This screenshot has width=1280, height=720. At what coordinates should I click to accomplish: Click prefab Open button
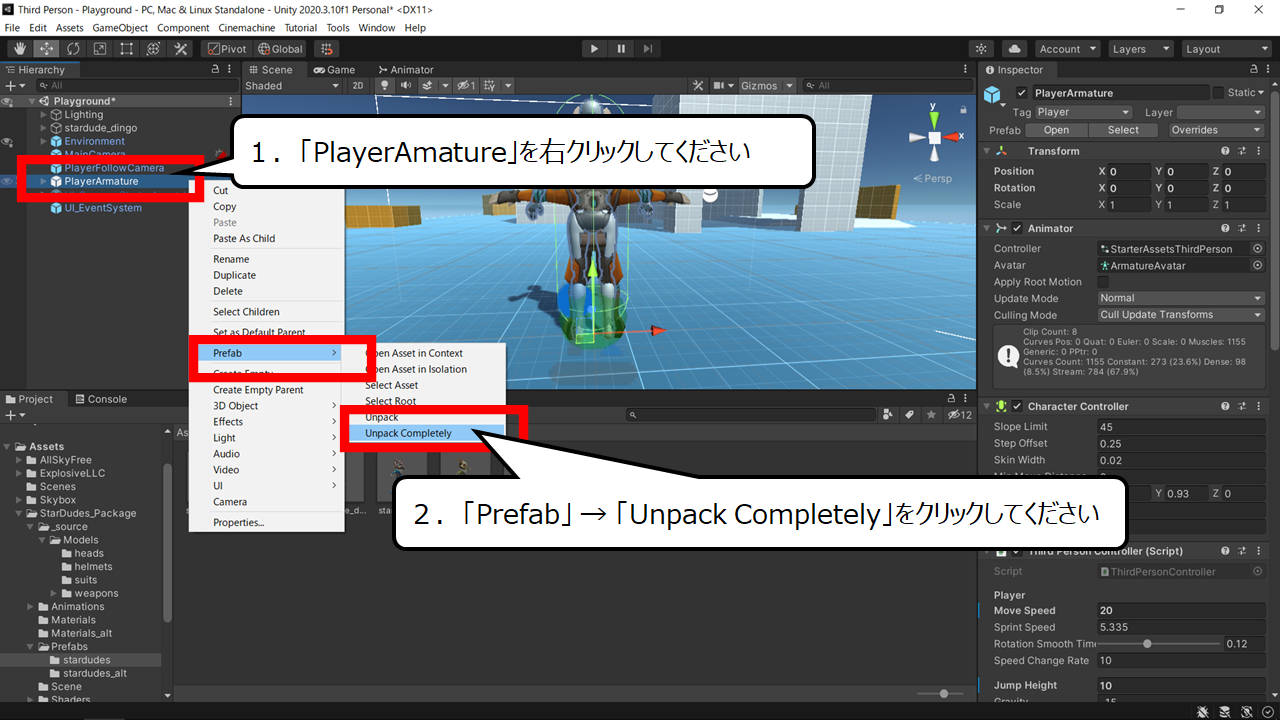point(1056,130)
